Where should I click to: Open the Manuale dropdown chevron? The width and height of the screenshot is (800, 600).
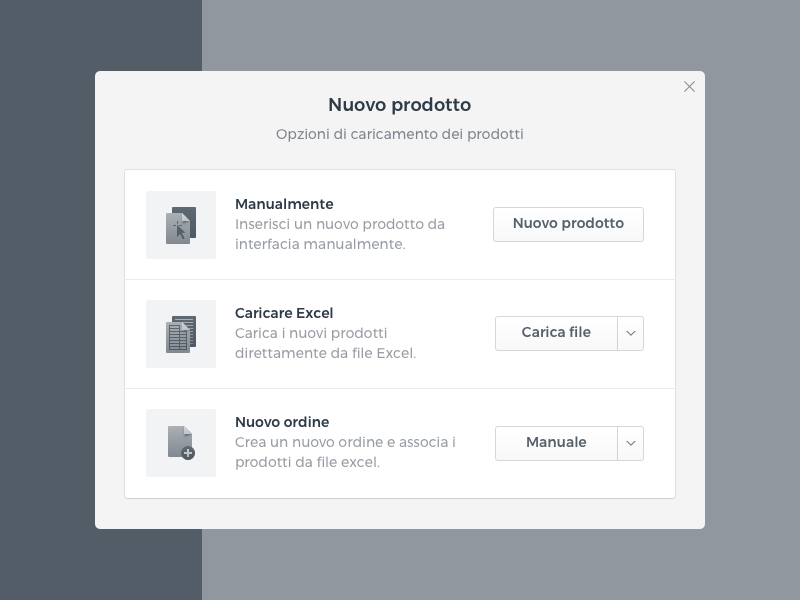pos(630,443)
